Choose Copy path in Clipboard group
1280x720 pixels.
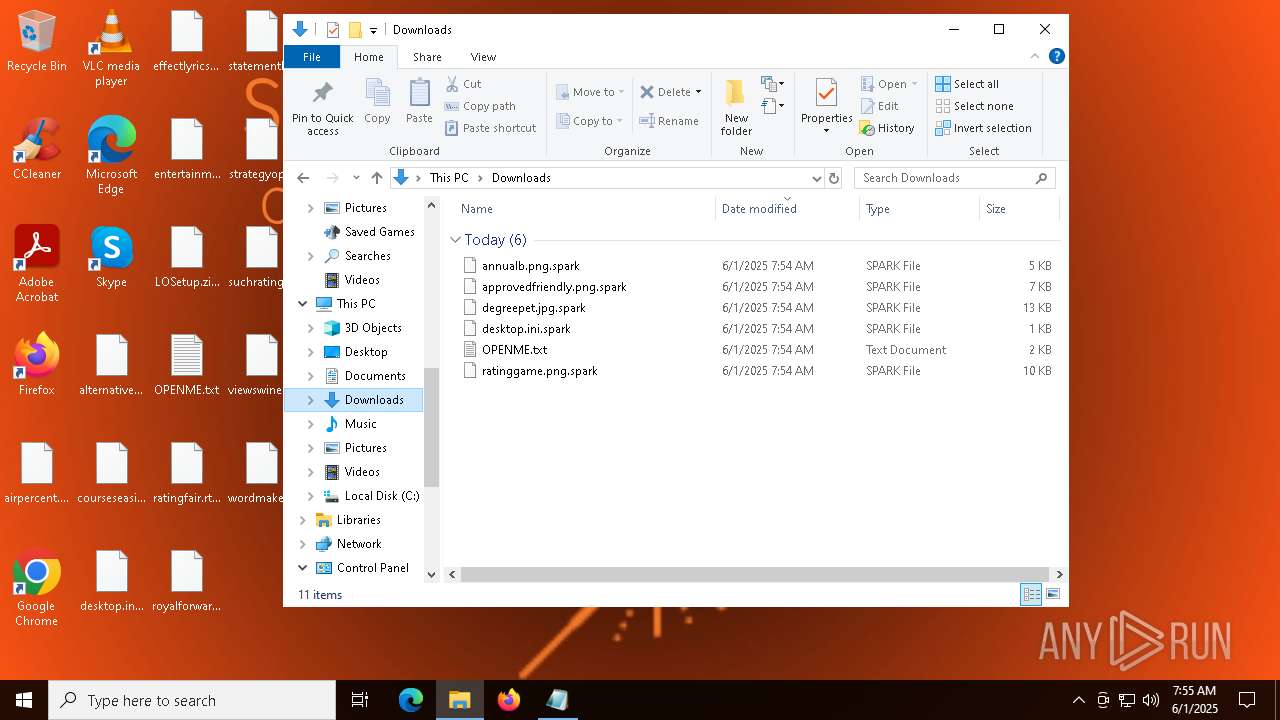coord(480,106)
